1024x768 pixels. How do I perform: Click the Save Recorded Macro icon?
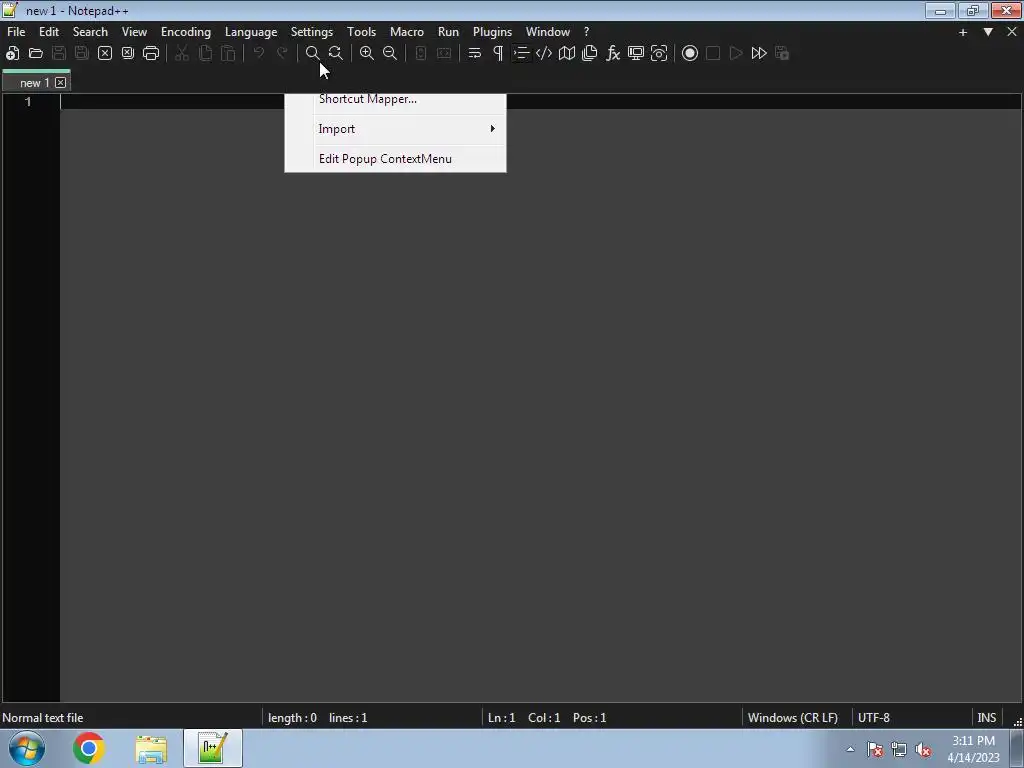(x=782, y=54)
